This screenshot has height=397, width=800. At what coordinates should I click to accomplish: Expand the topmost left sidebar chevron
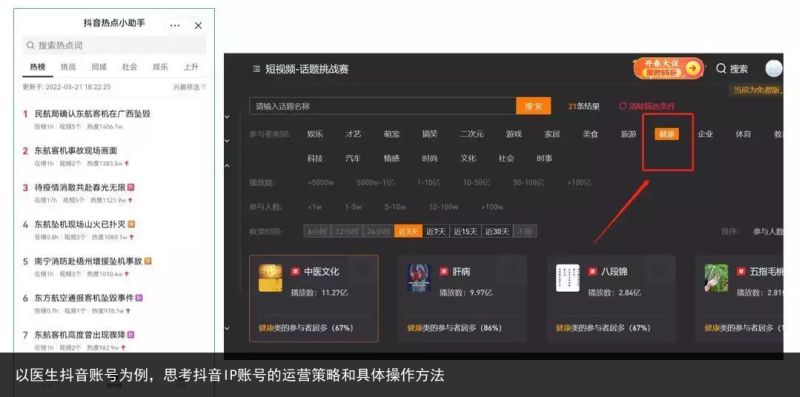pos(227,116)
